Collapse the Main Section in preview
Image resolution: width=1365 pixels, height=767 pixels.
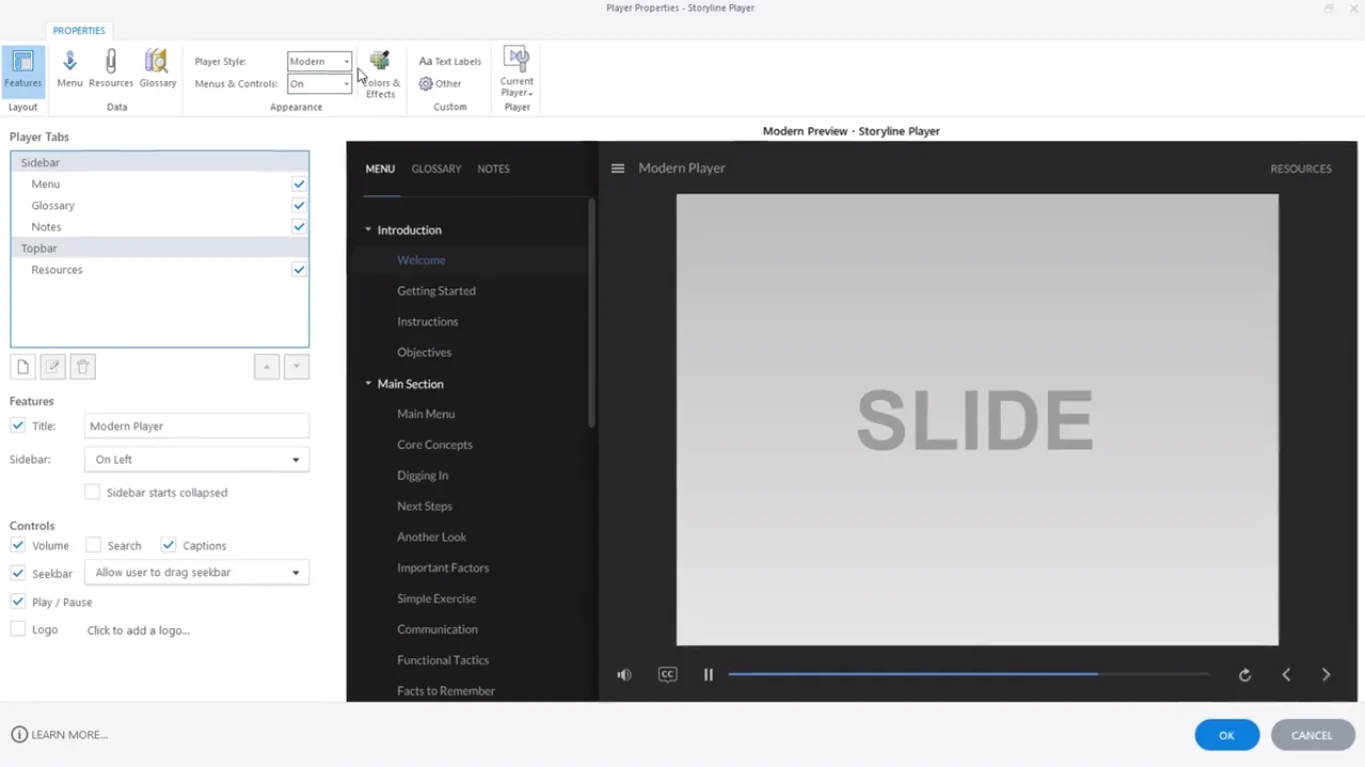pos(368,384)
